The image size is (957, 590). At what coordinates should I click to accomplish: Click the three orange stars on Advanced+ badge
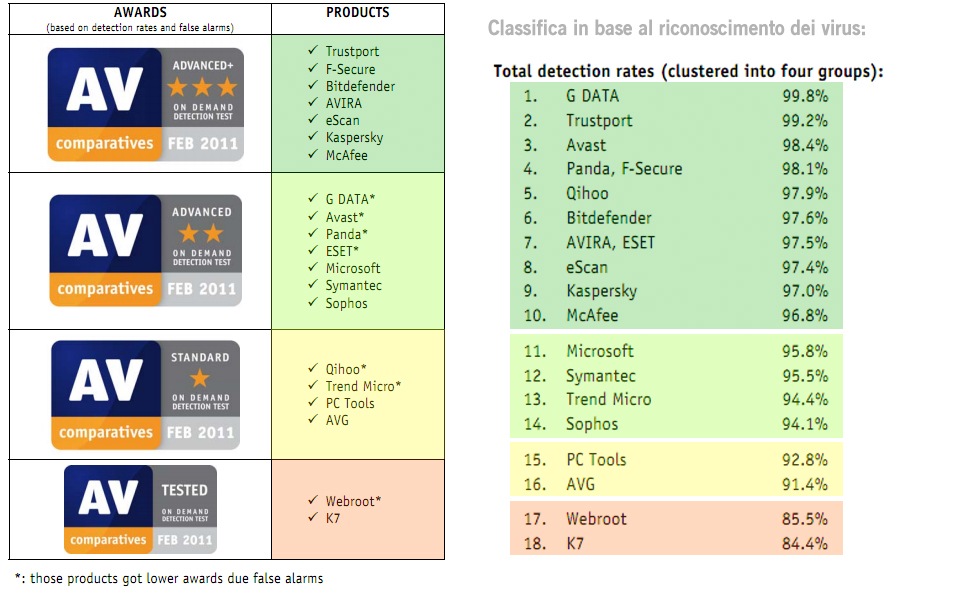pos(202,87)
